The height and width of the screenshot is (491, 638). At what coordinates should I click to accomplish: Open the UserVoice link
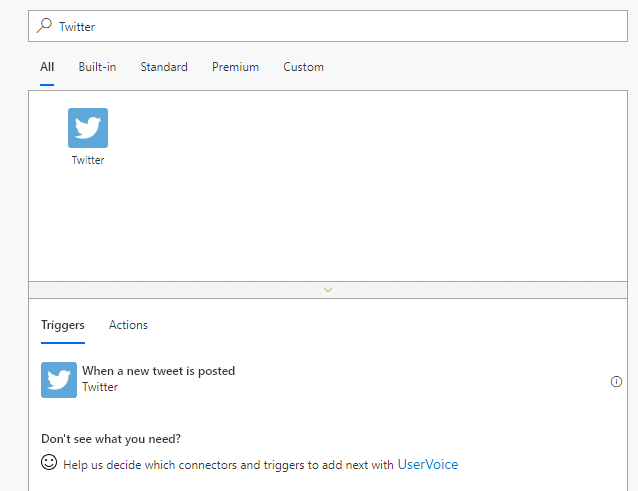(428, 465)
